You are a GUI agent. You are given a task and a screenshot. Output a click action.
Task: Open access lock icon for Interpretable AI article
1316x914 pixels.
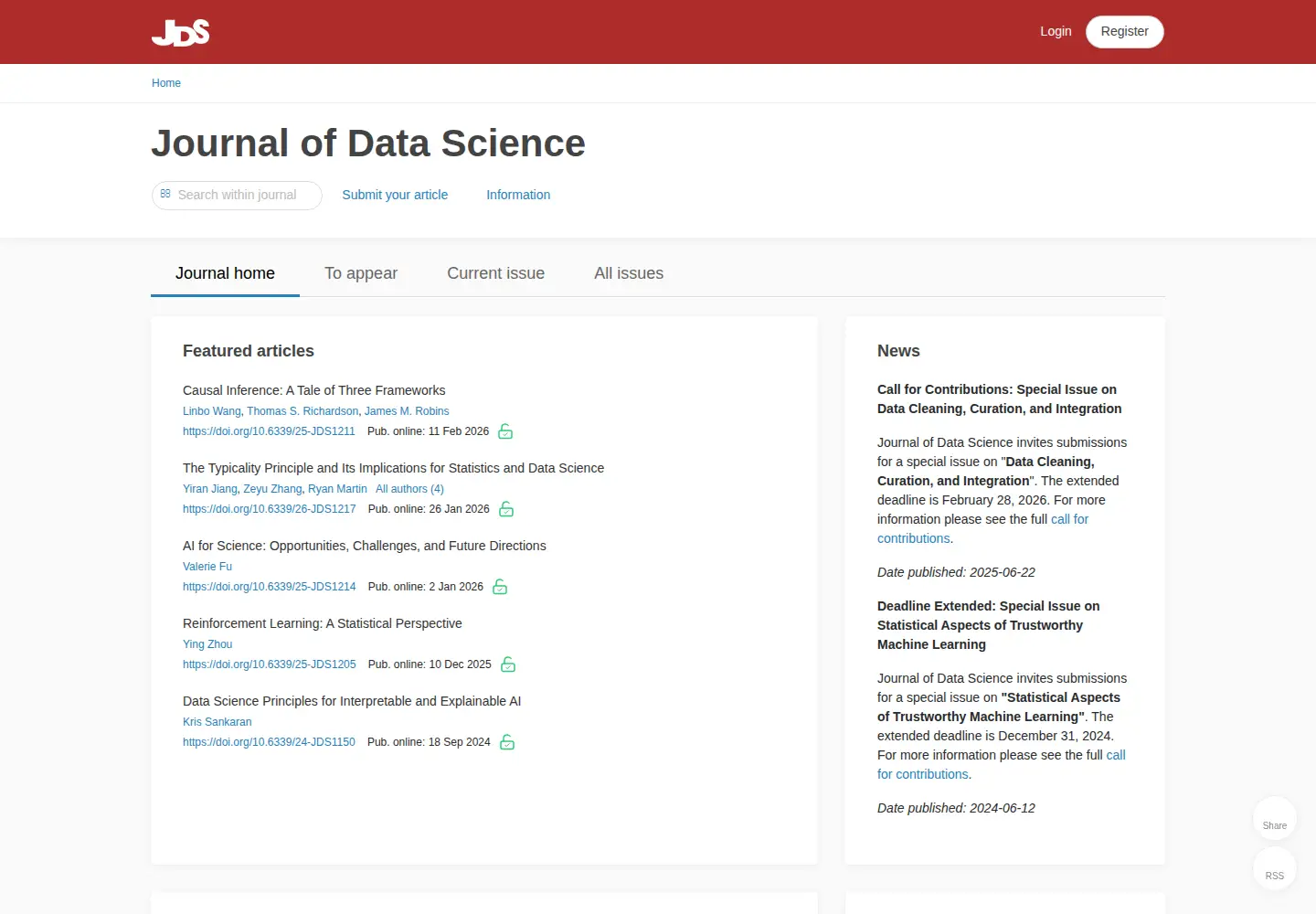coord(507,742)
